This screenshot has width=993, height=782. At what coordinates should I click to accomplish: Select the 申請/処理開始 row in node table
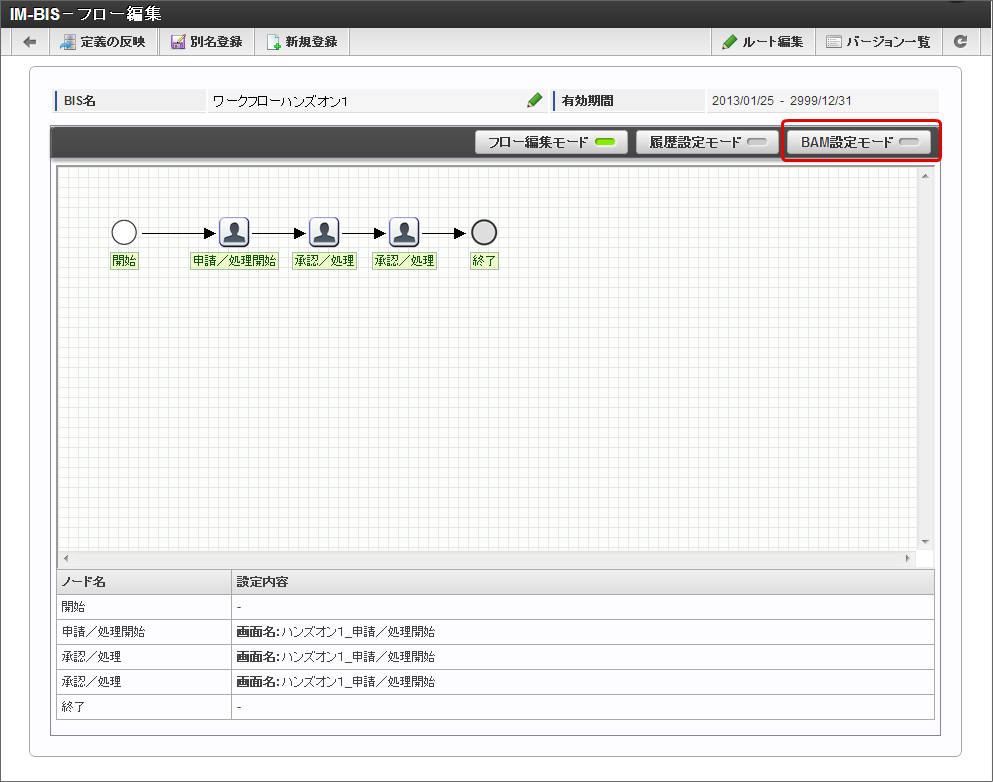495,632
